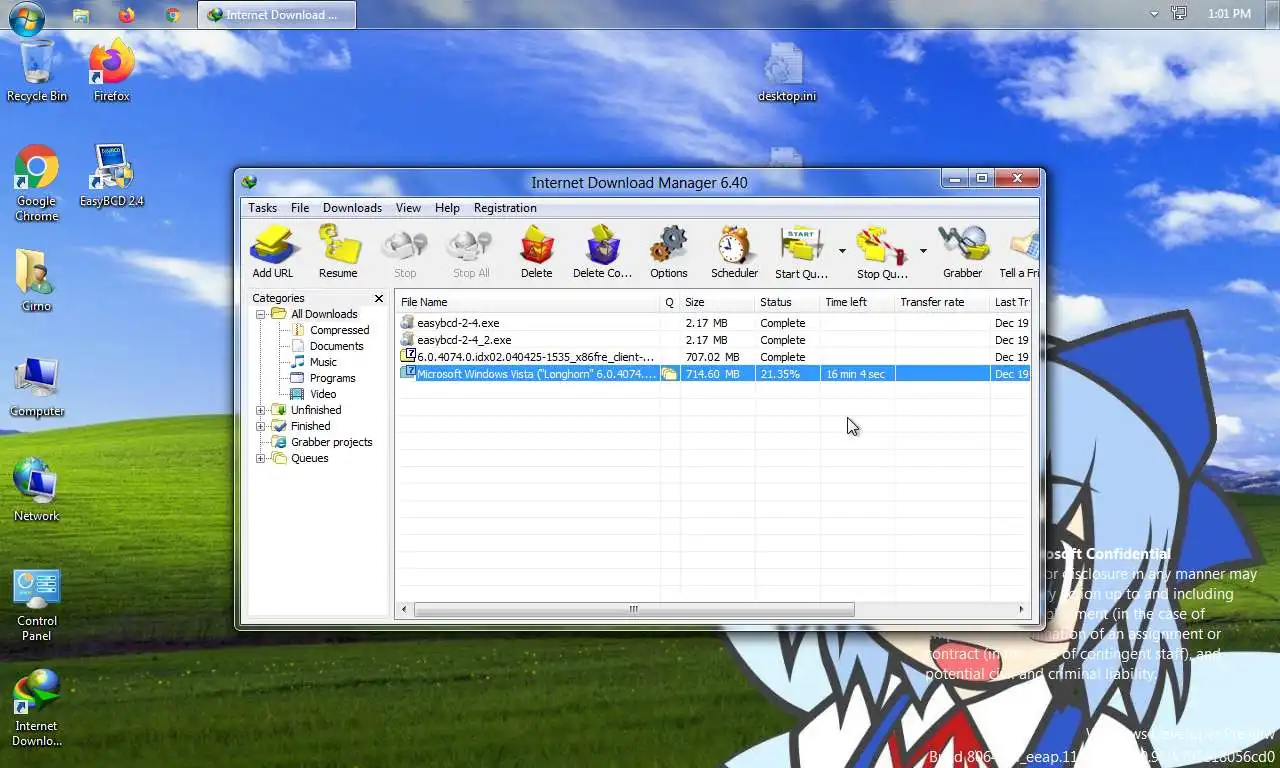Screen dimensions: 1280x768
Task: Sort by Size column header
Action: tap(717, 302)
